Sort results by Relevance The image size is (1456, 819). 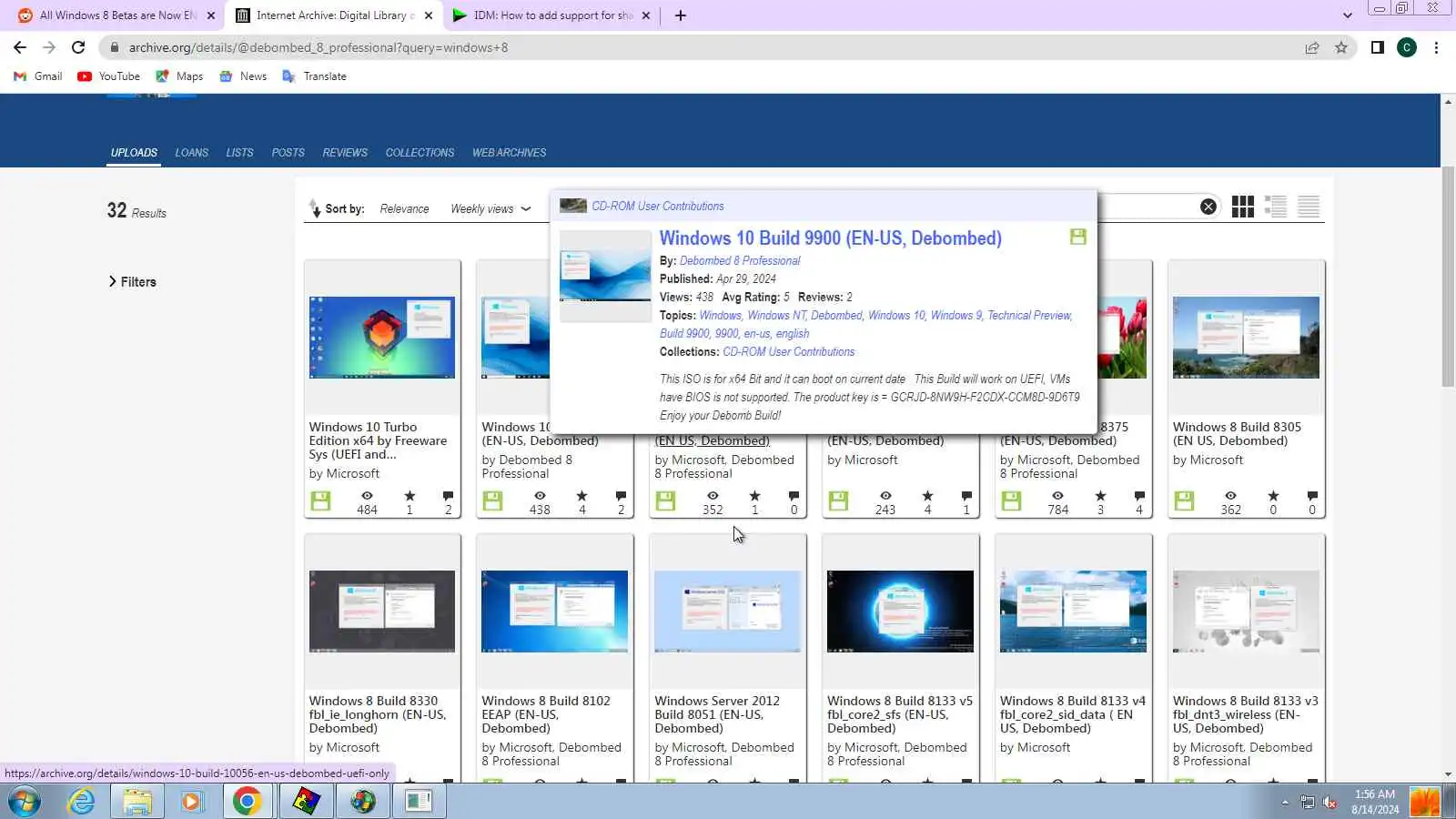(404, 208)
